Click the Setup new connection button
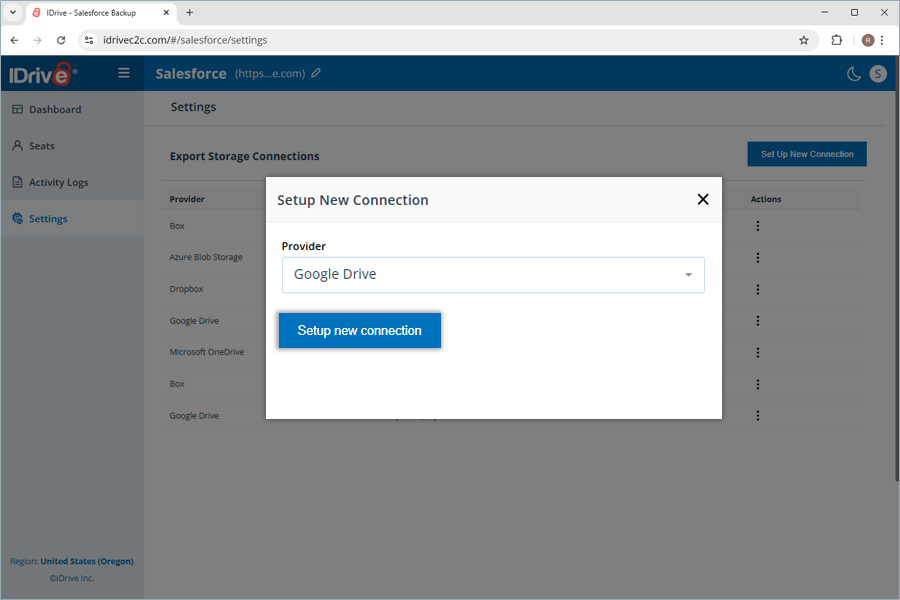Screen dimensions: 900x600 point(359,331)
